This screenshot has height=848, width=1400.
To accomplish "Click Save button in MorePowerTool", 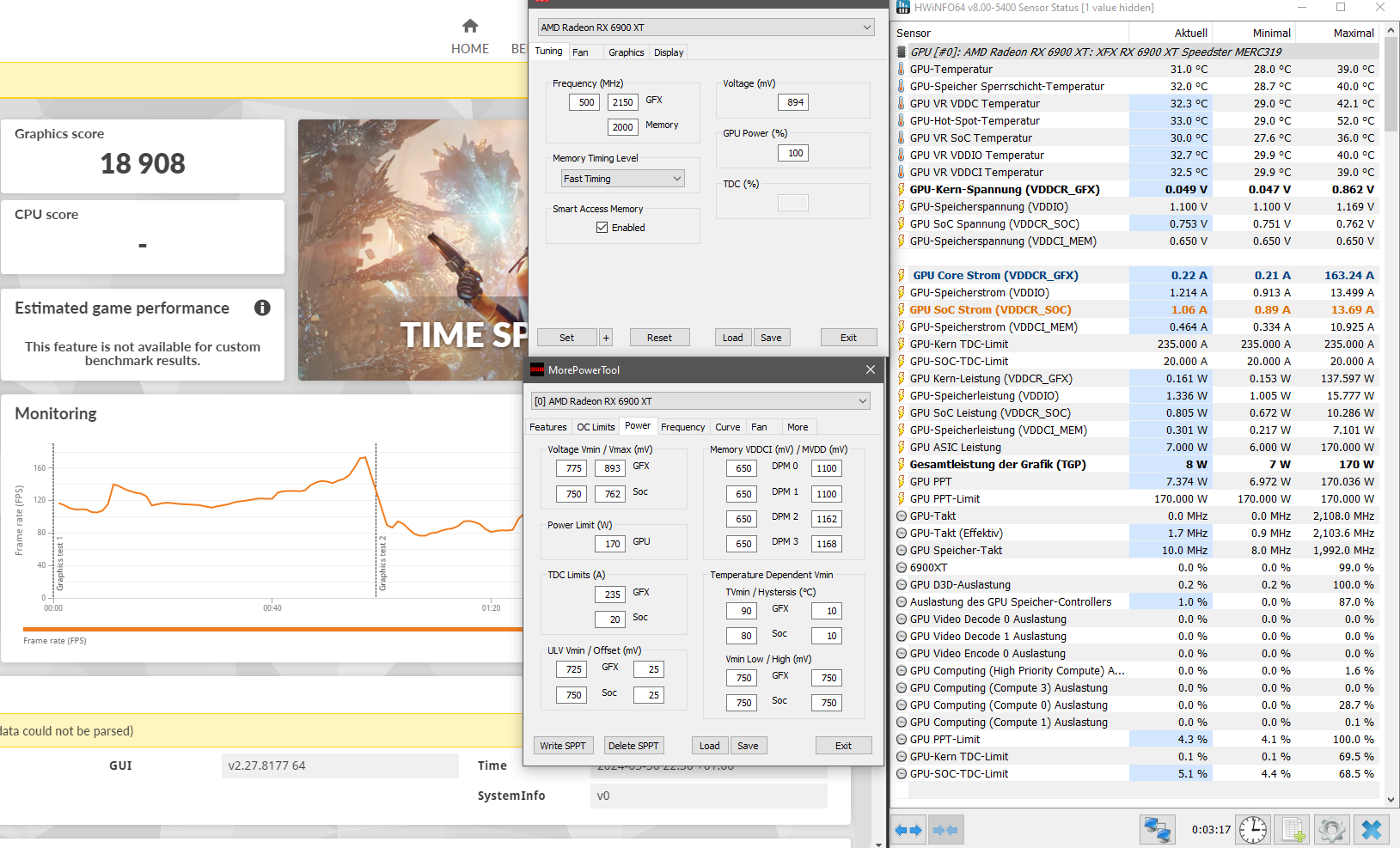I will coord(748,746).
